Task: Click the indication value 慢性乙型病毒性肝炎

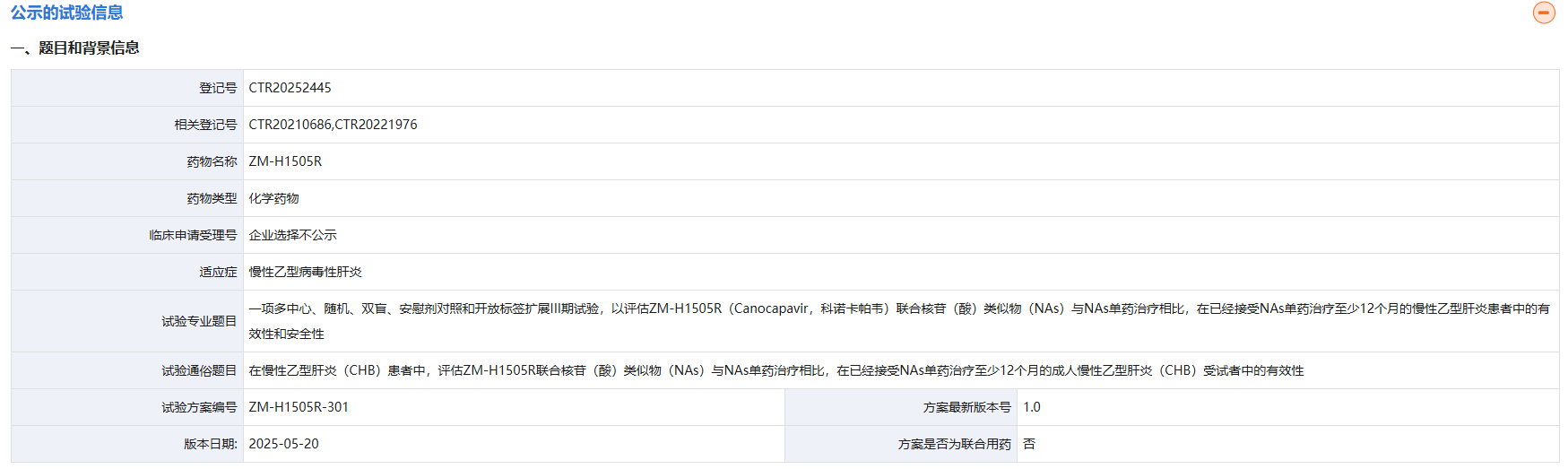Action: (x=305, y=272)
